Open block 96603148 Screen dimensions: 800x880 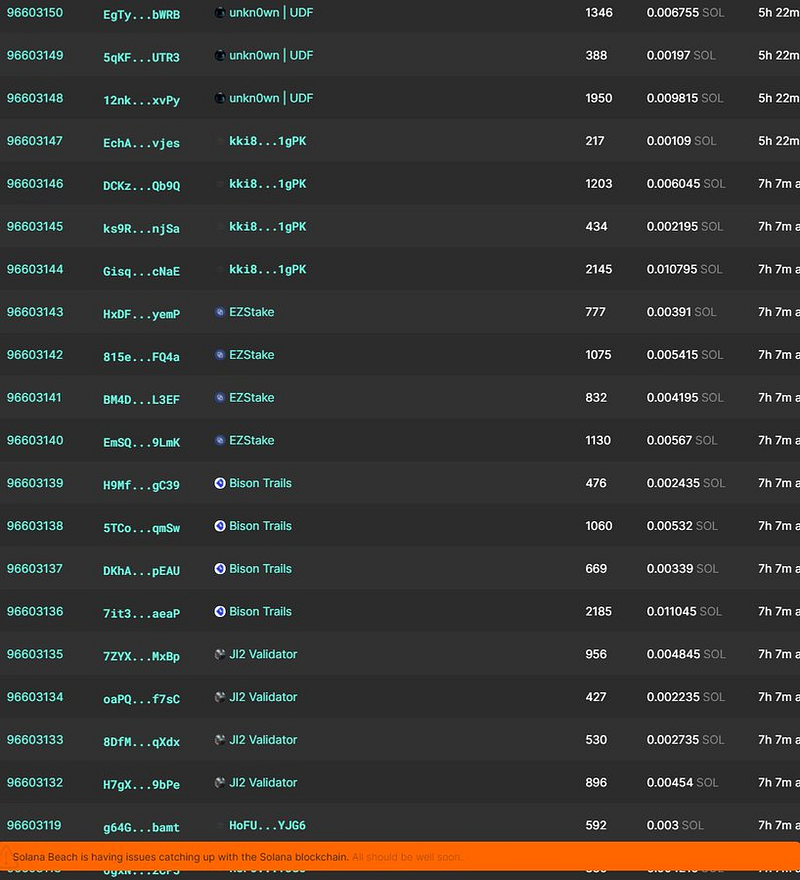point(35,98)
